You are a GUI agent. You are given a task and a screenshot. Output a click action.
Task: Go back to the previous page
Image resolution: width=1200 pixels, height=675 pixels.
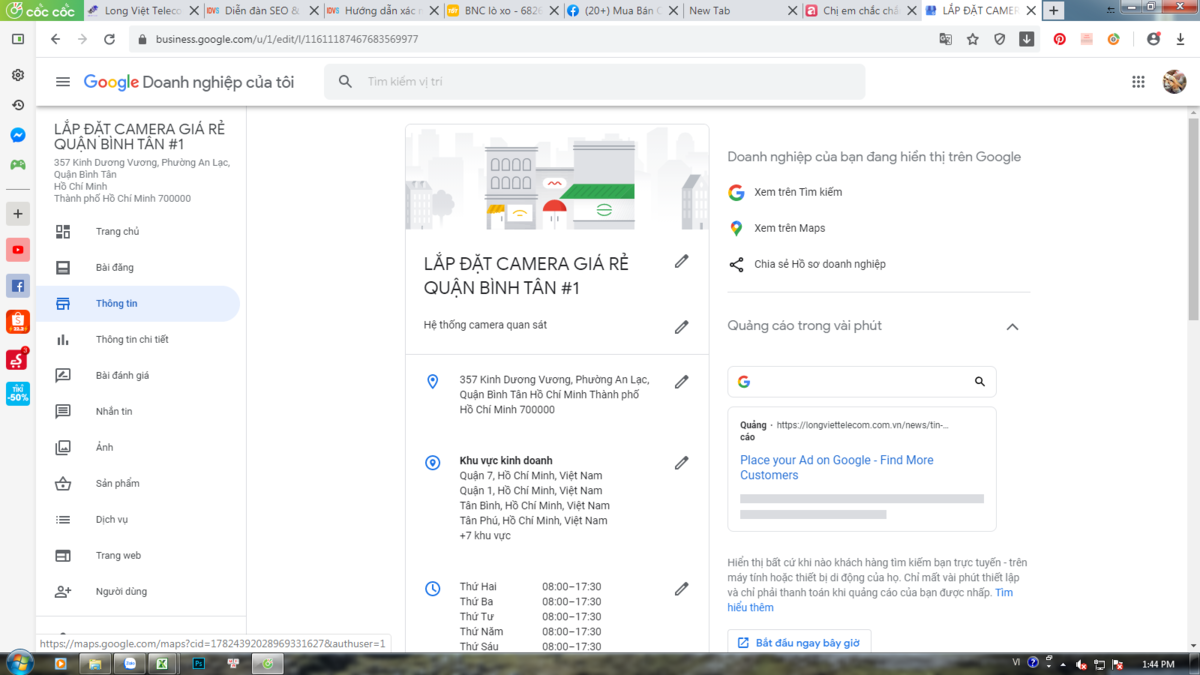(x=55, y=39)
